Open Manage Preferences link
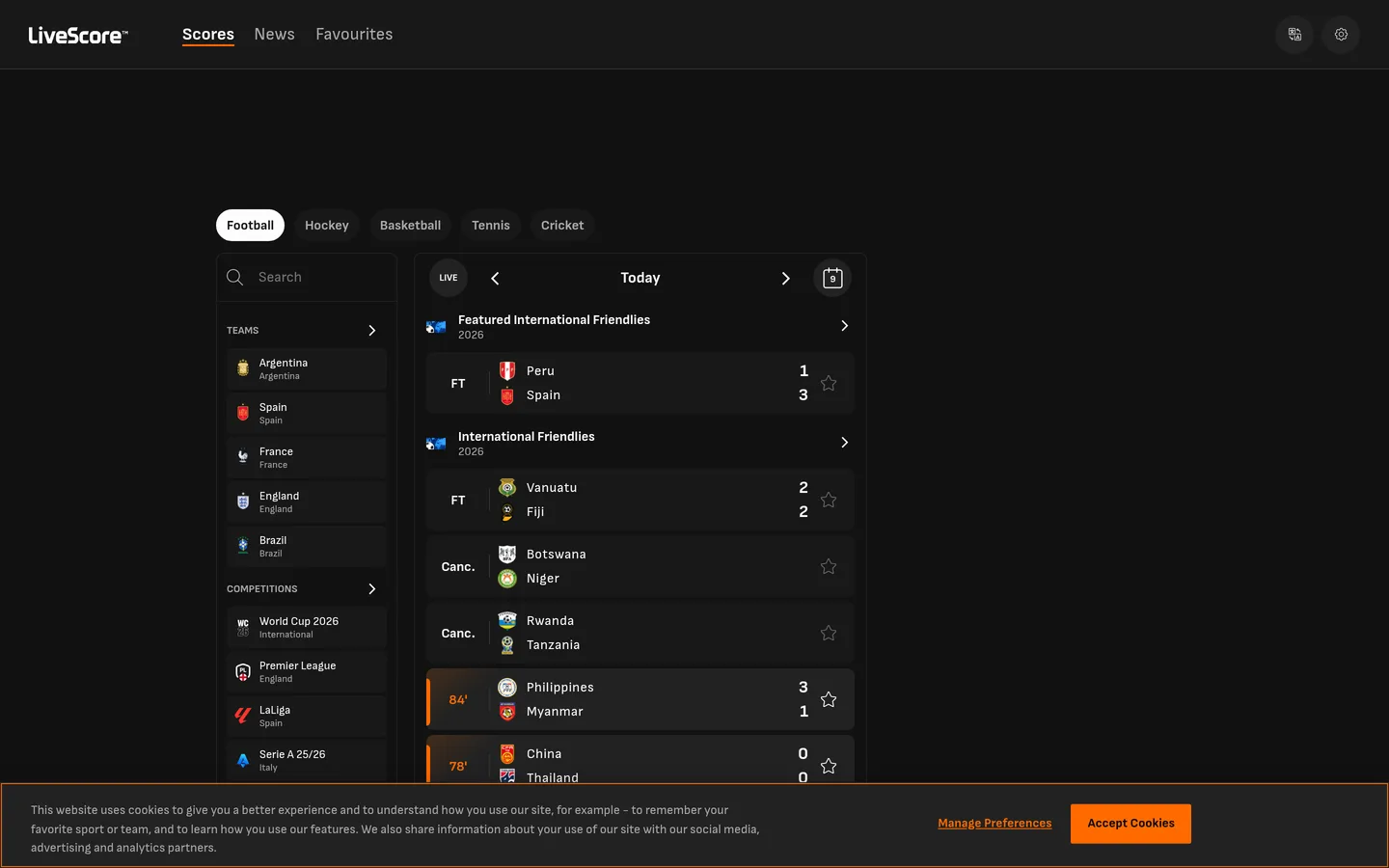The width and height of the screenshot is (1389, 868). (994, 824)
